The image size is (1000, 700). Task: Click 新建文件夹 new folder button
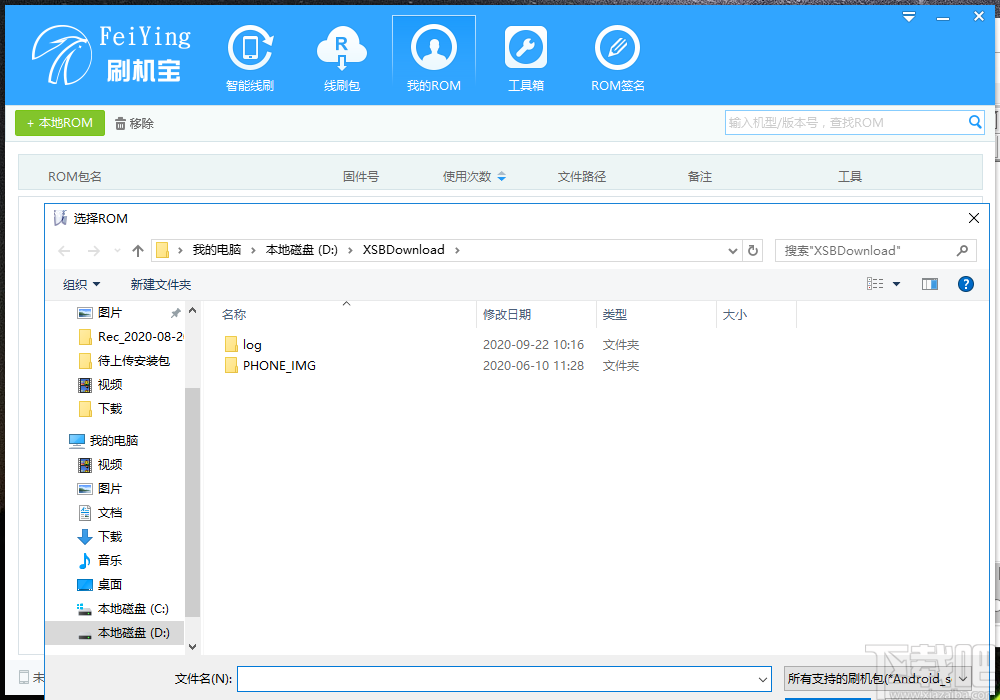pyautogui.click(x=161, y=284)
